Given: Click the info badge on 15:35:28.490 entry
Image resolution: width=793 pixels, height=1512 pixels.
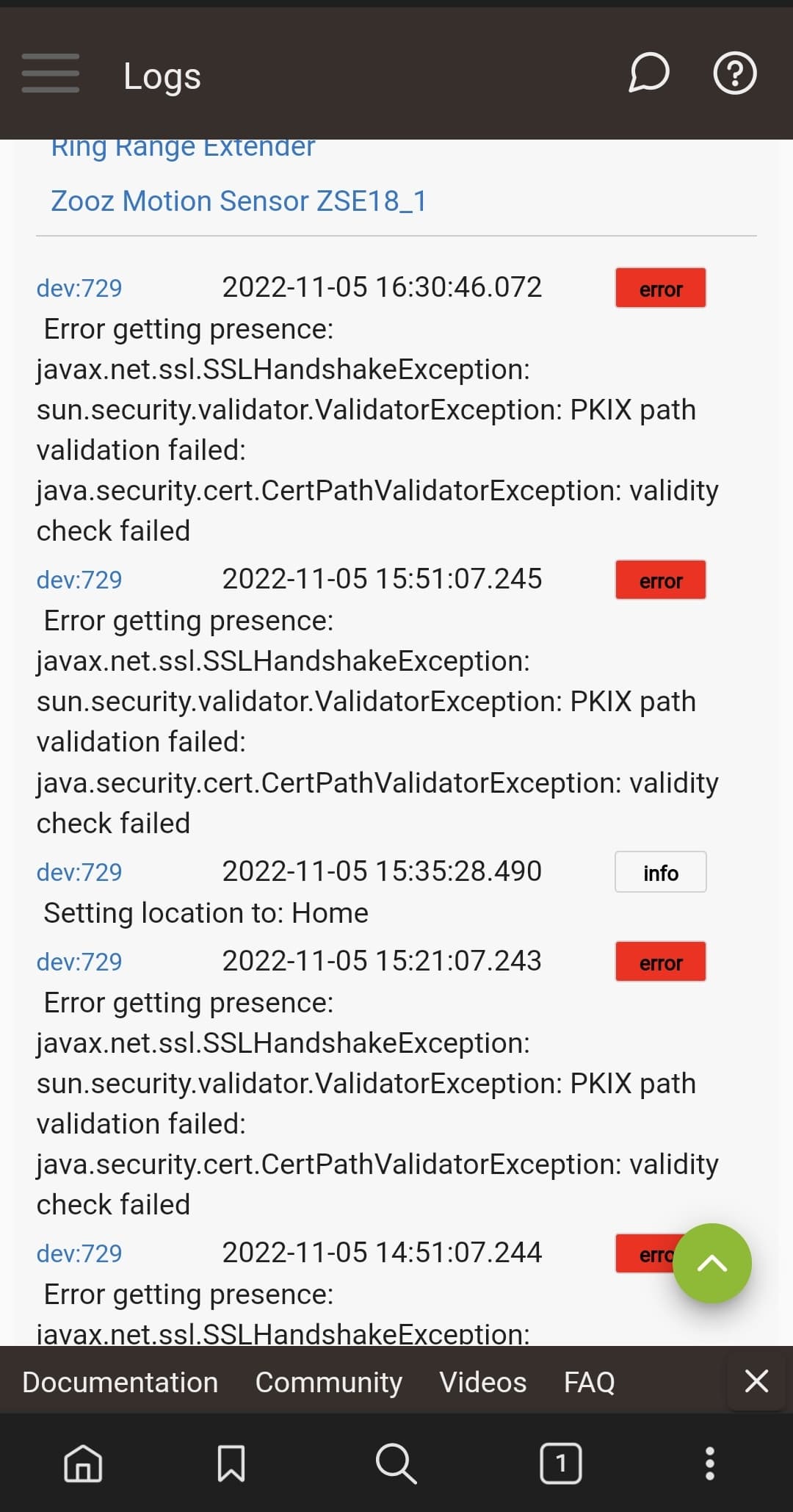Looking at the screenshot, I should tap(661, 872).
